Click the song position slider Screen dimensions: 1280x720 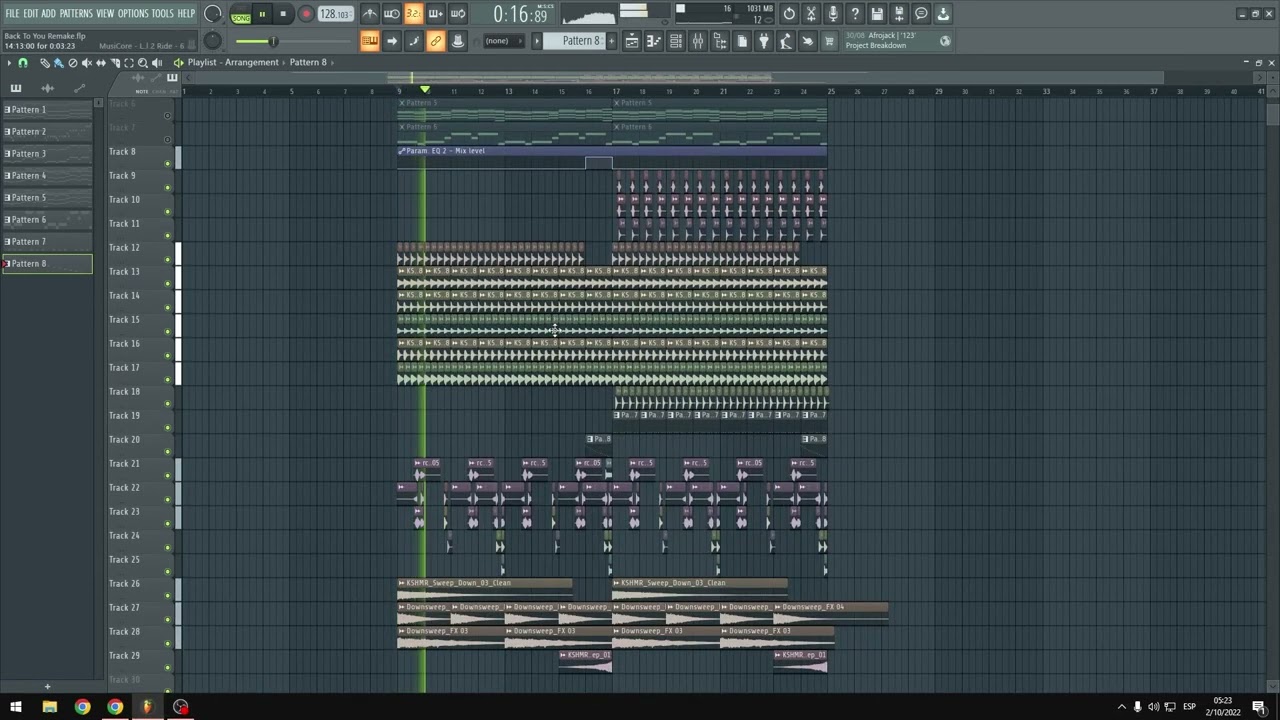pyautogui.click(x=294, y=41)
